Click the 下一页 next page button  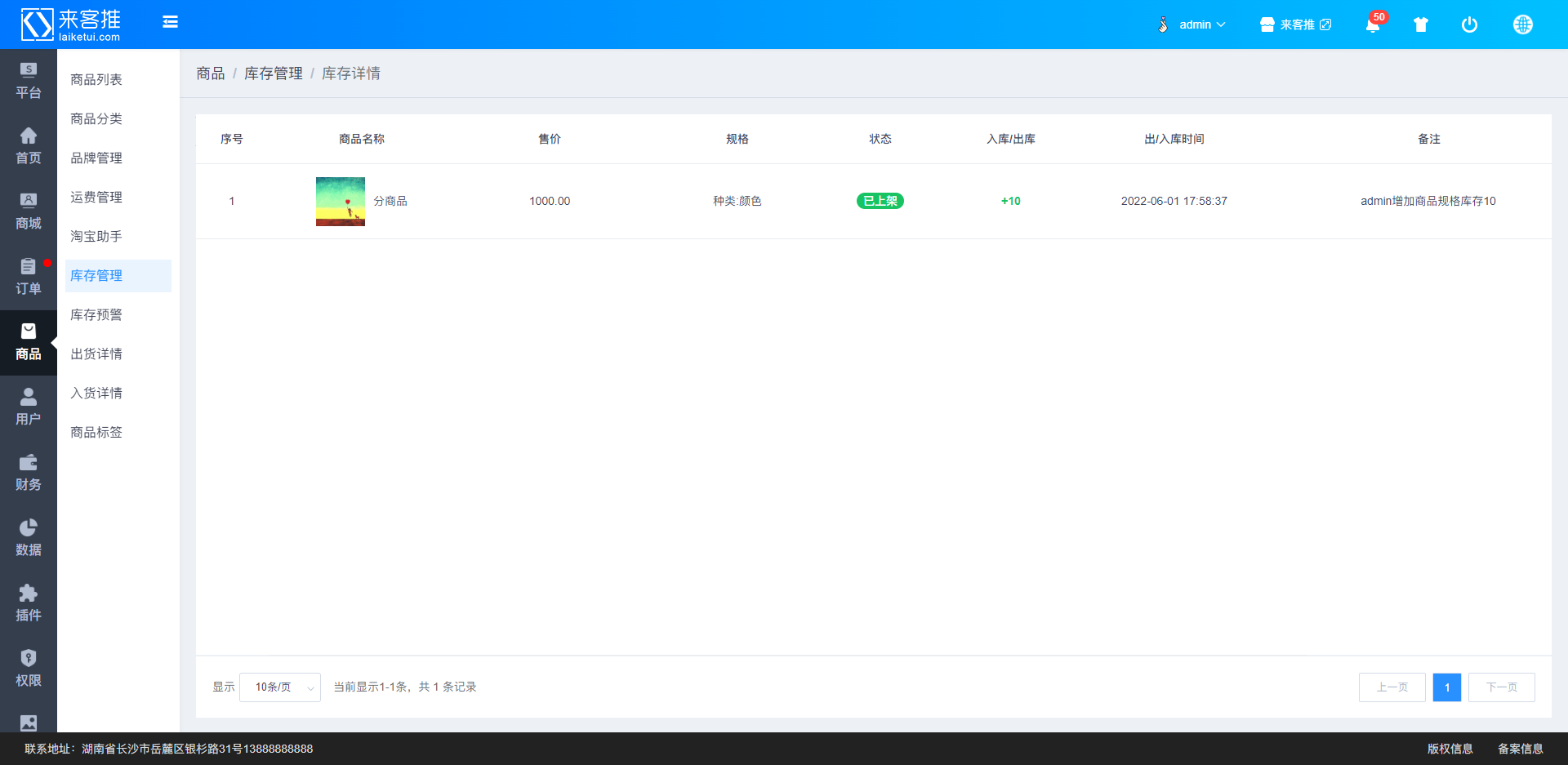click(1502, 687)
